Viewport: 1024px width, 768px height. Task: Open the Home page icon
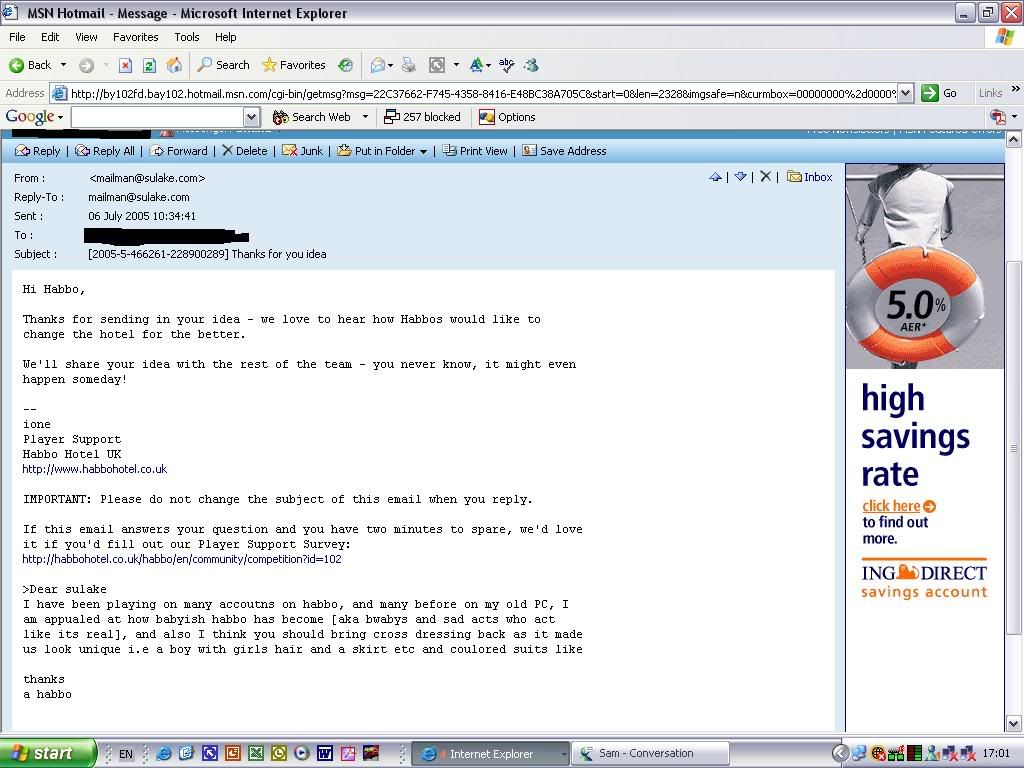174,65
